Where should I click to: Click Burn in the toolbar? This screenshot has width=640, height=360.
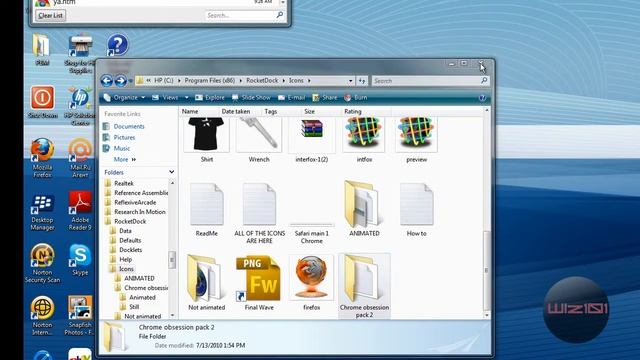(x=356, y=98)
